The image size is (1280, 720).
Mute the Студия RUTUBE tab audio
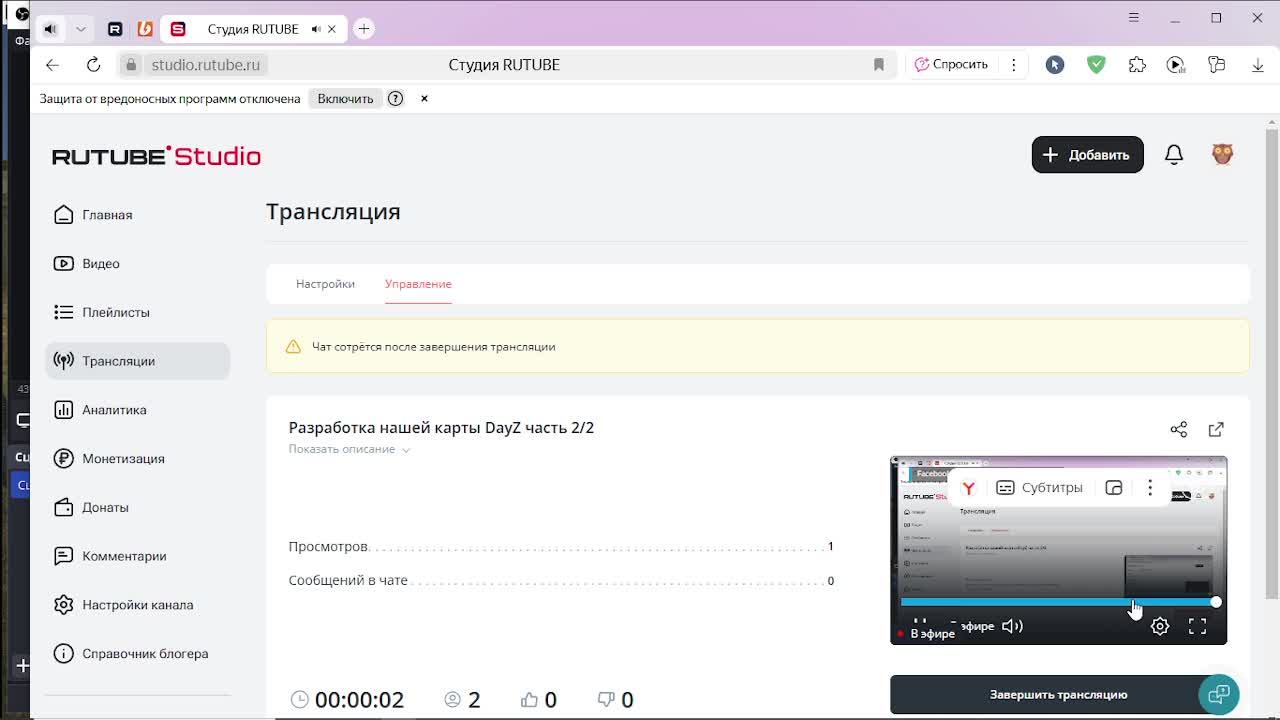316,29
